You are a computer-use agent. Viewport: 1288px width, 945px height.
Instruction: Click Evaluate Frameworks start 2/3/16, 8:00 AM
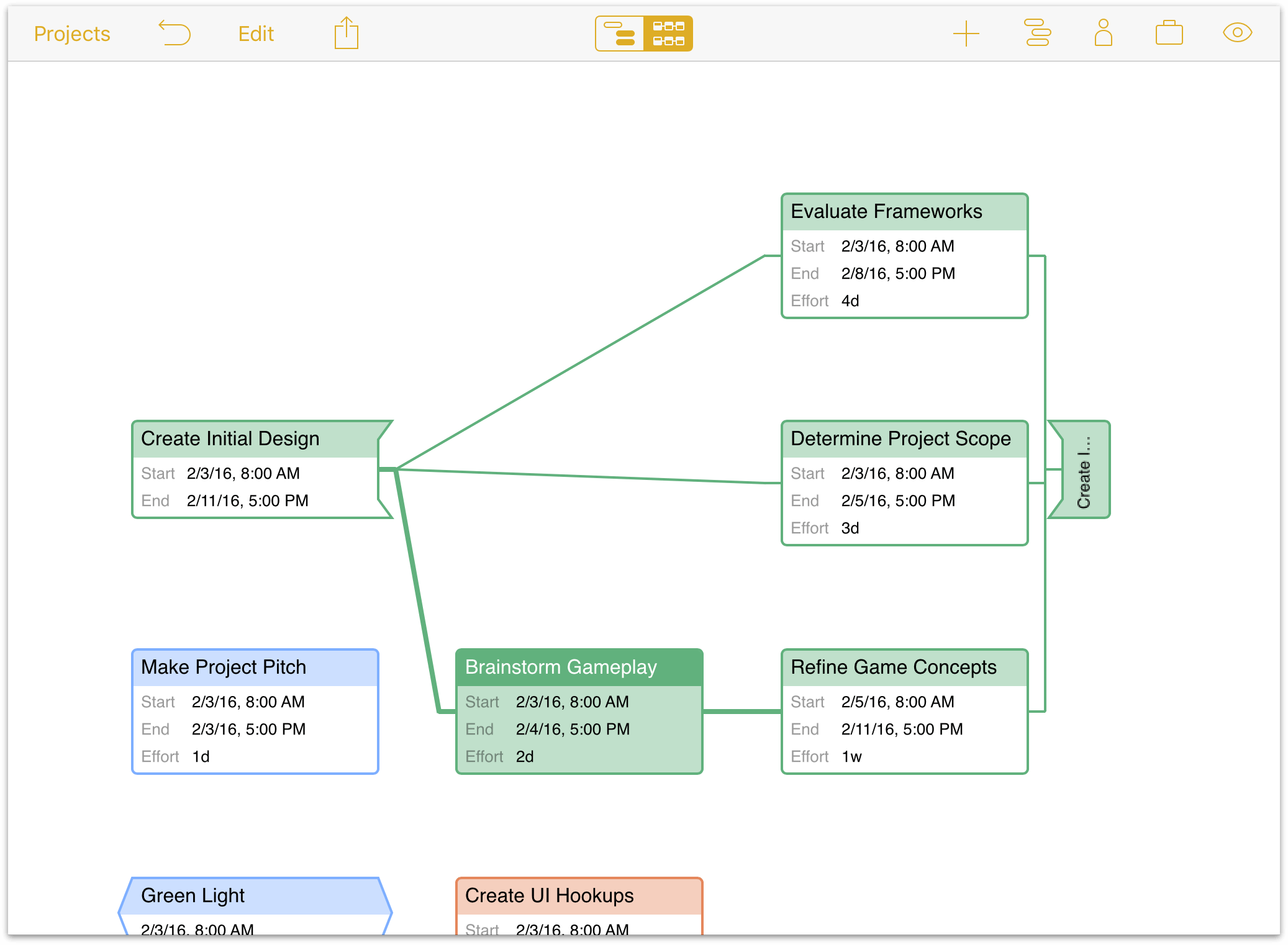click(x=897, y=246)
